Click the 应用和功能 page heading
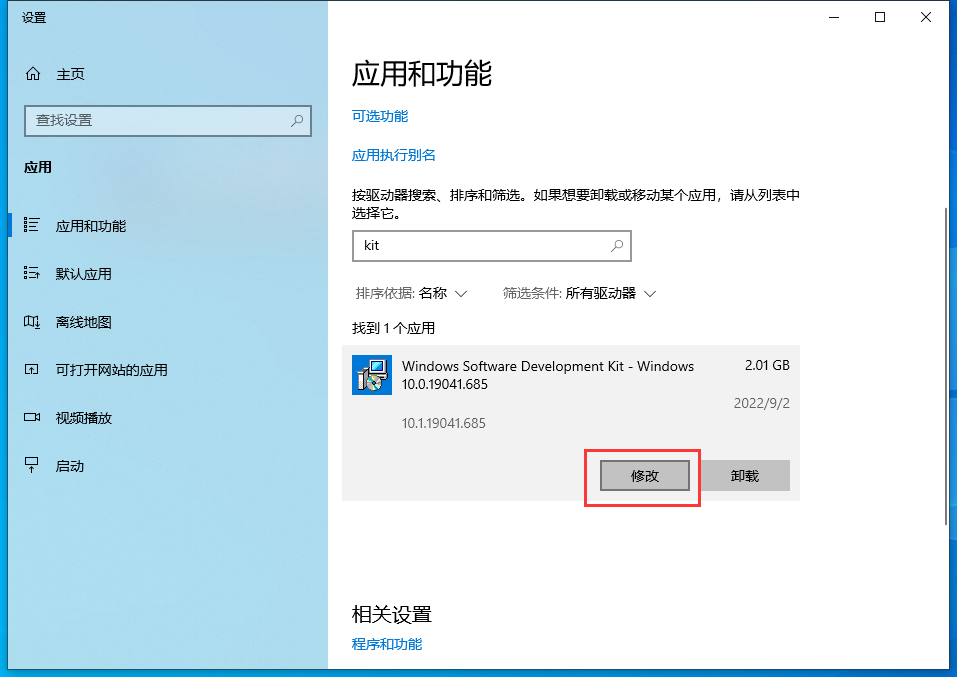 tap(422, 74)
